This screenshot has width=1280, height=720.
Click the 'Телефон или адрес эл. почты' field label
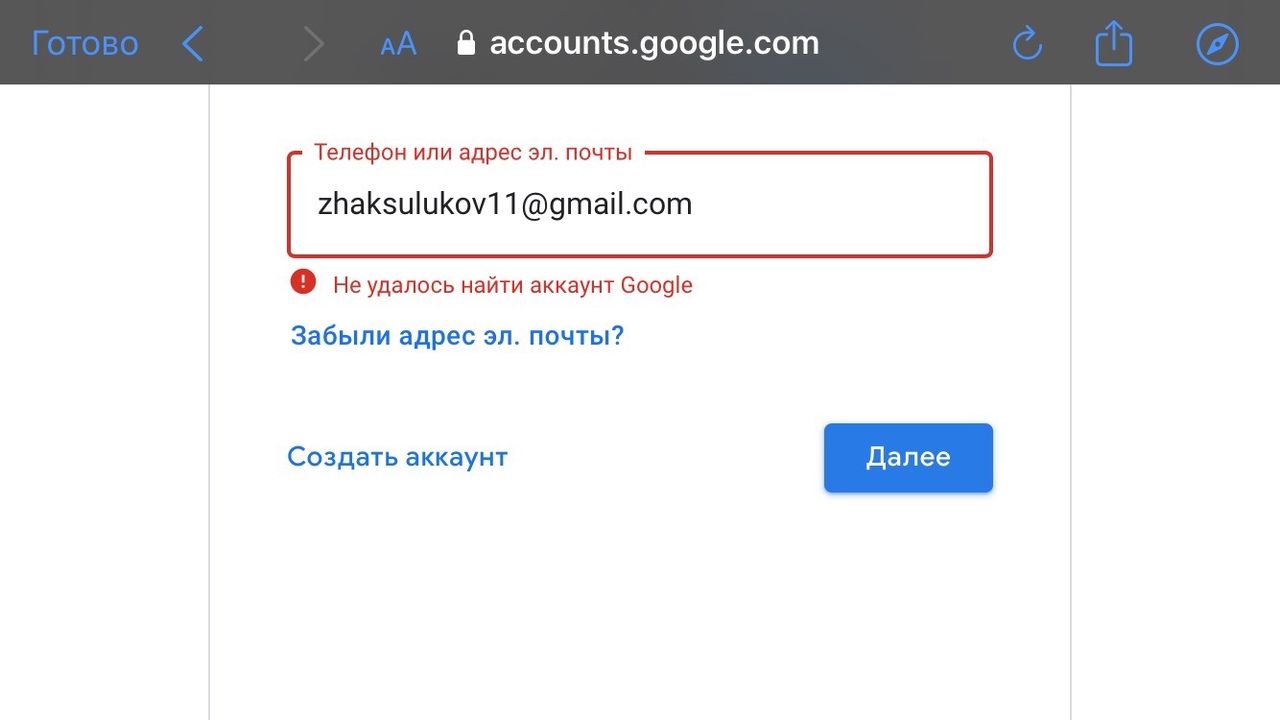[473, 153]
